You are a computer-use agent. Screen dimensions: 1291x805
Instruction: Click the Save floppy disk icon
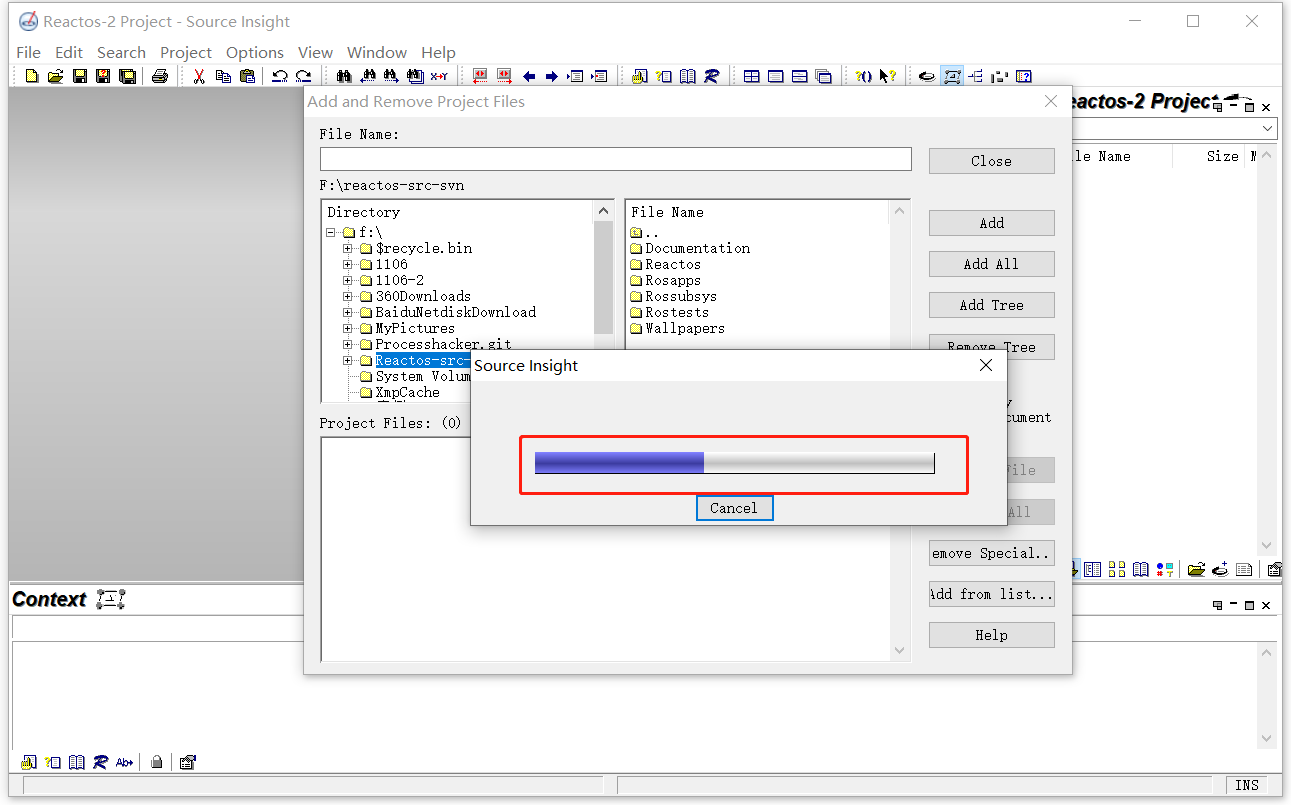pyautogui.click(x=79, y=76)
